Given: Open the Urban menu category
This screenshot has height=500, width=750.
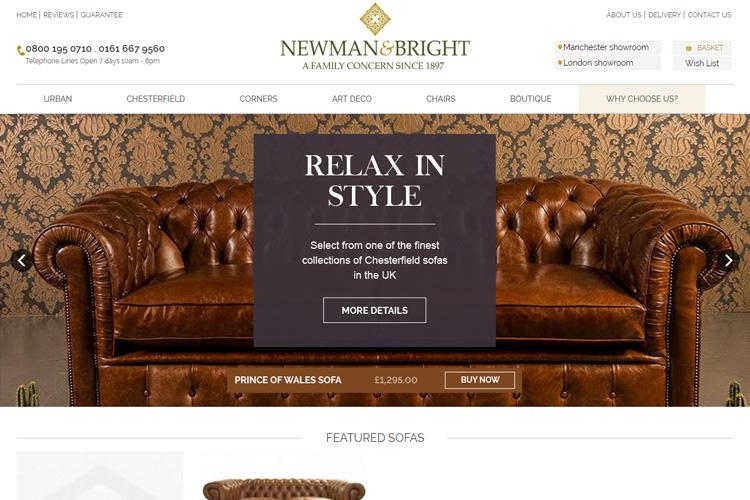Looking at the screenshot, I should coord(58,99).
